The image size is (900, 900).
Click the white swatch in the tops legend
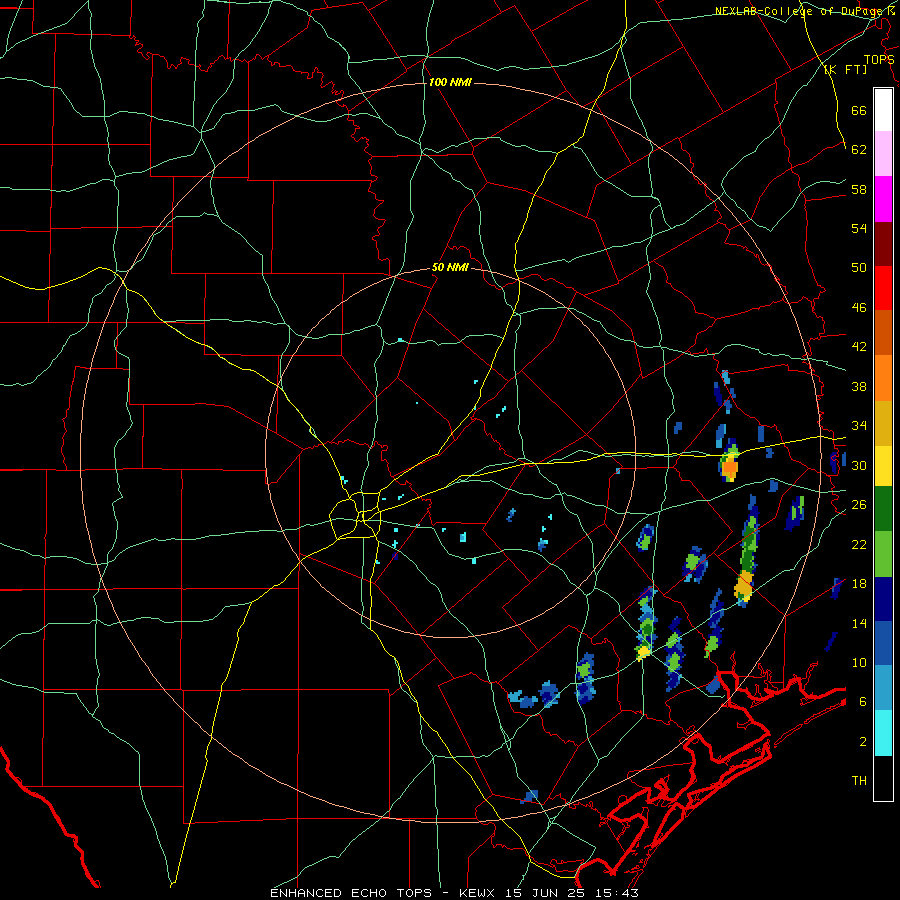[x=883, y=110]
